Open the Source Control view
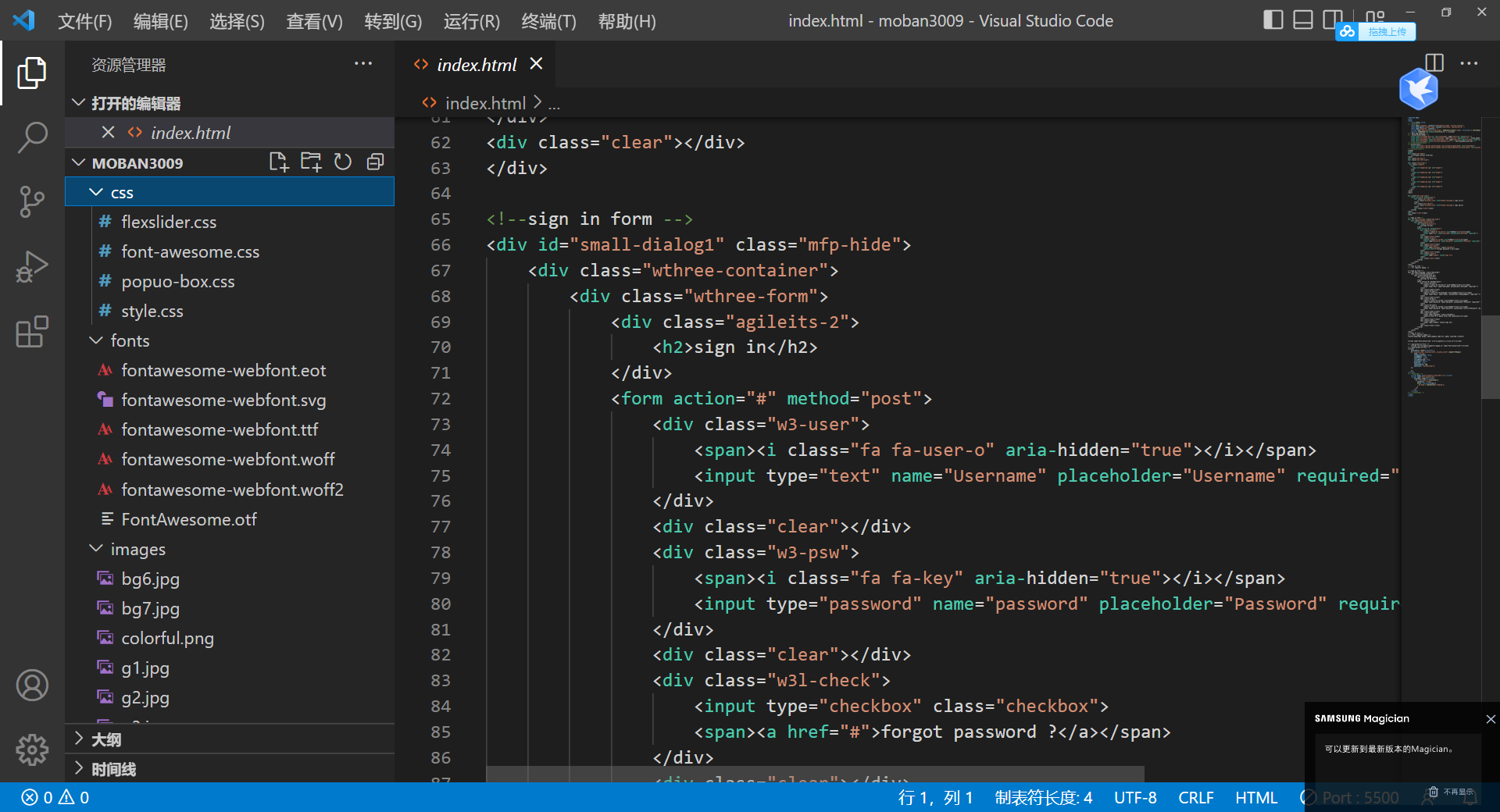1500x812 pixels. click(32, 201)
